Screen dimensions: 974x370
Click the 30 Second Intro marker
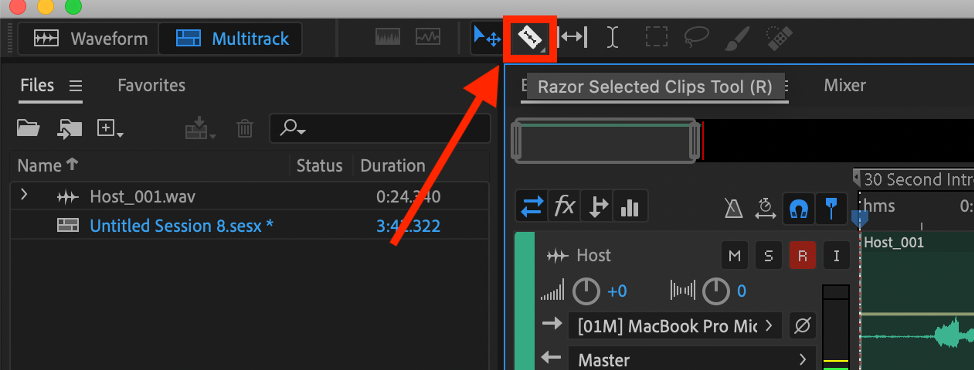tap(917, 180)
